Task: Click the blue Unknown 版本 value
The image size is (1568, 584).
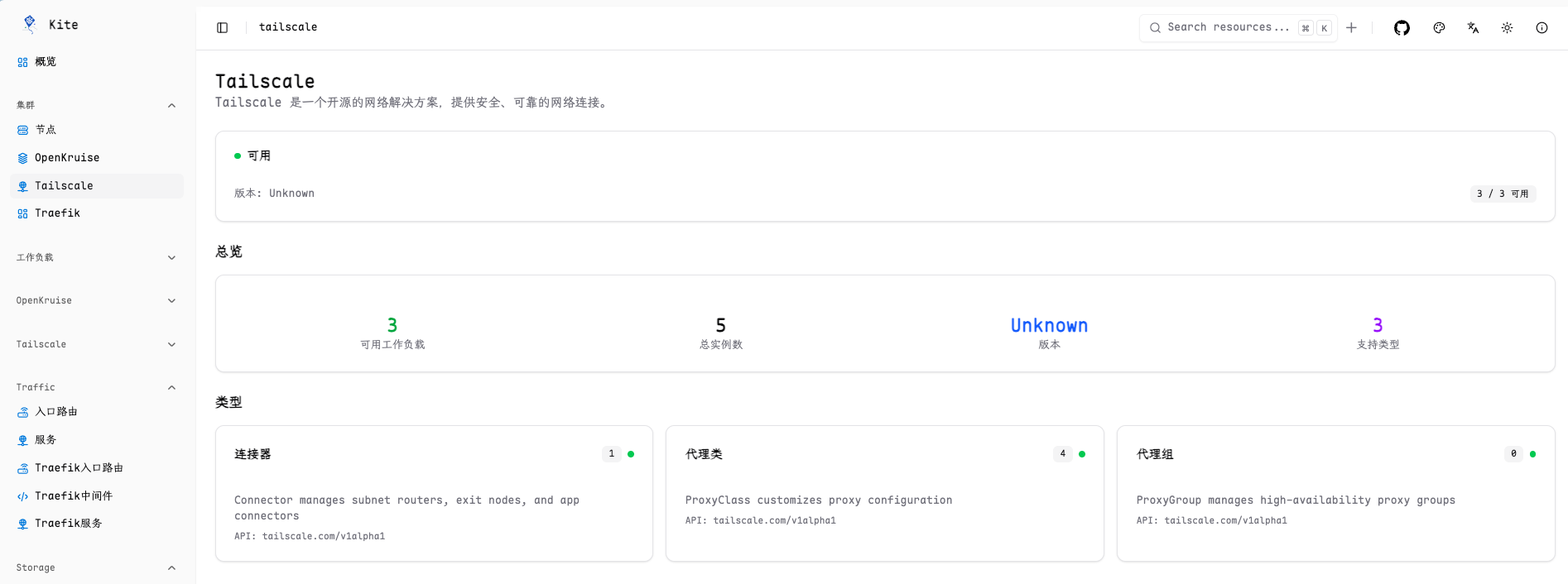Action: tap(1049, 325)
